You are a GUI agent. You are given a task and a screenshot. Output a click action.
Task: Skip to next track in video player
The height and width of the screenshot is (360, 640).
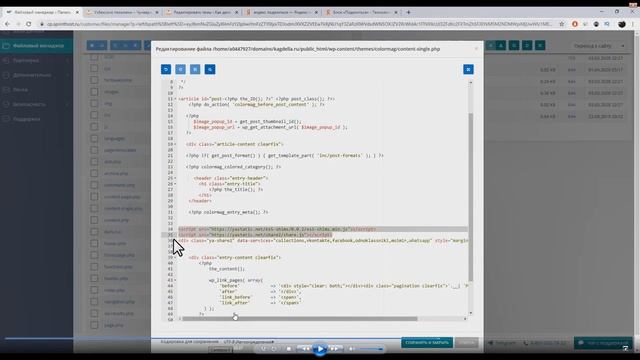334,349
